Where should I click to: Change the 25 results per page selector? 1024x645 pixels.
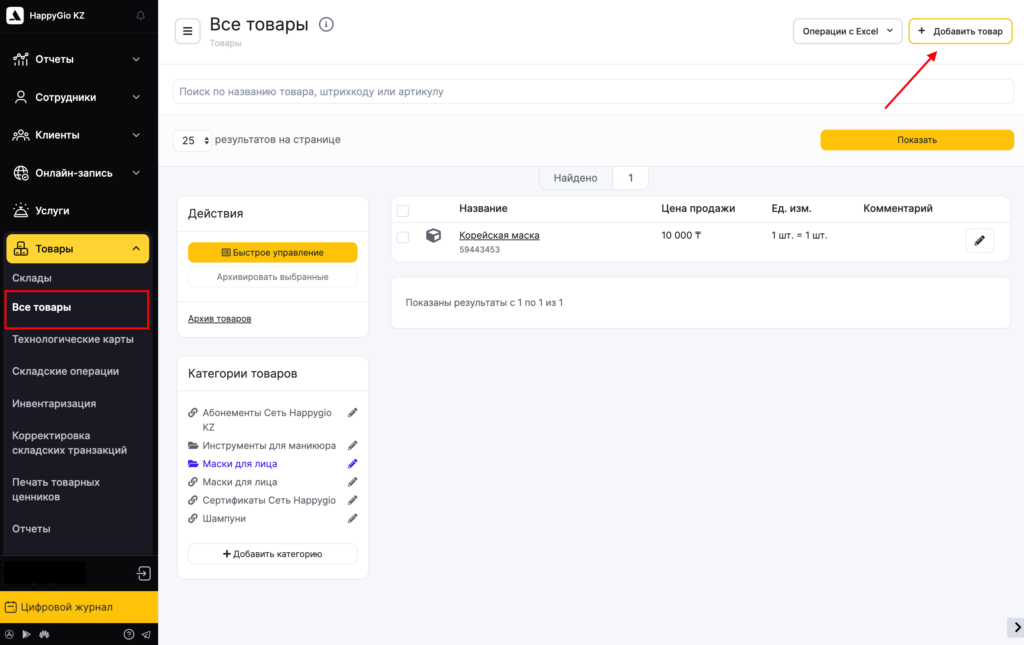click(x=193, y=141)
